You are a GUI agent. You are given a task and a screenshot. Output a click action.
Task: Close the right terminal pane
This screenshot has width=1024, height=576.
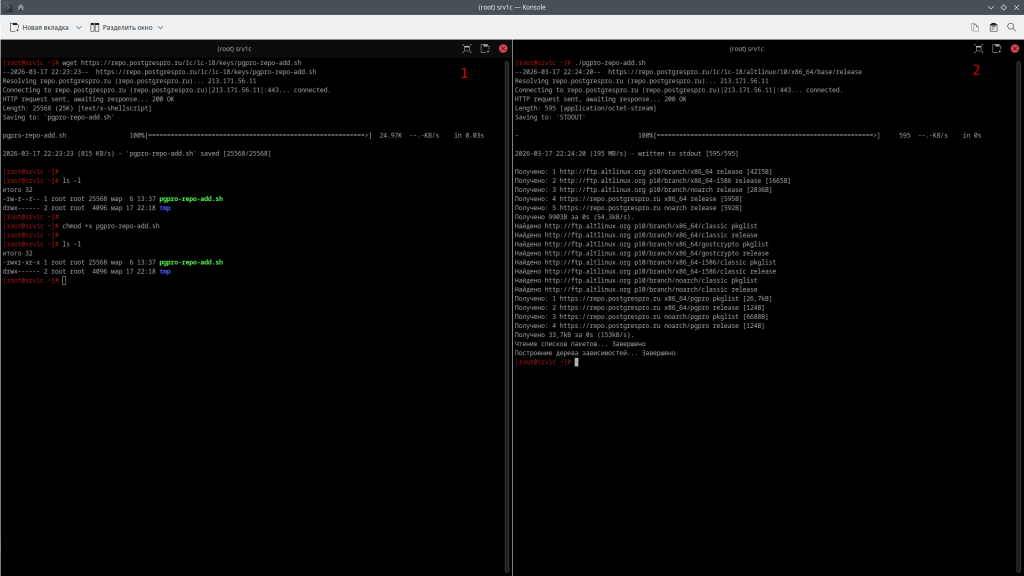pos(1015,48)
